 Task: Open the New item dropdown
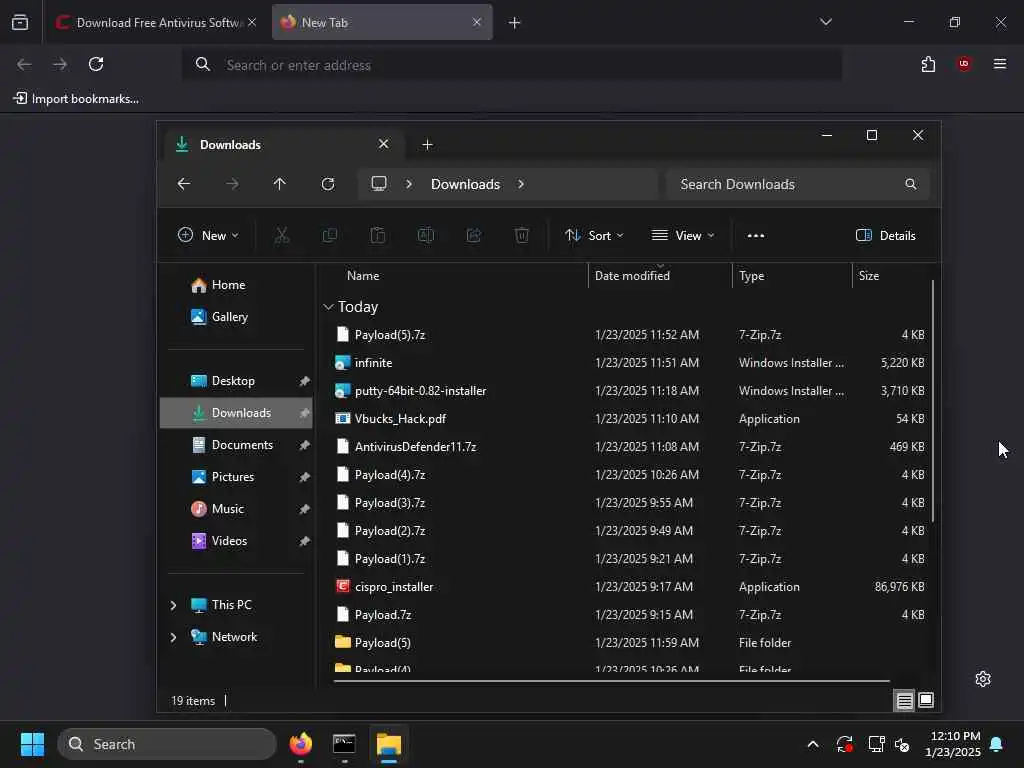pyautogui.click(x=208, y=236)
